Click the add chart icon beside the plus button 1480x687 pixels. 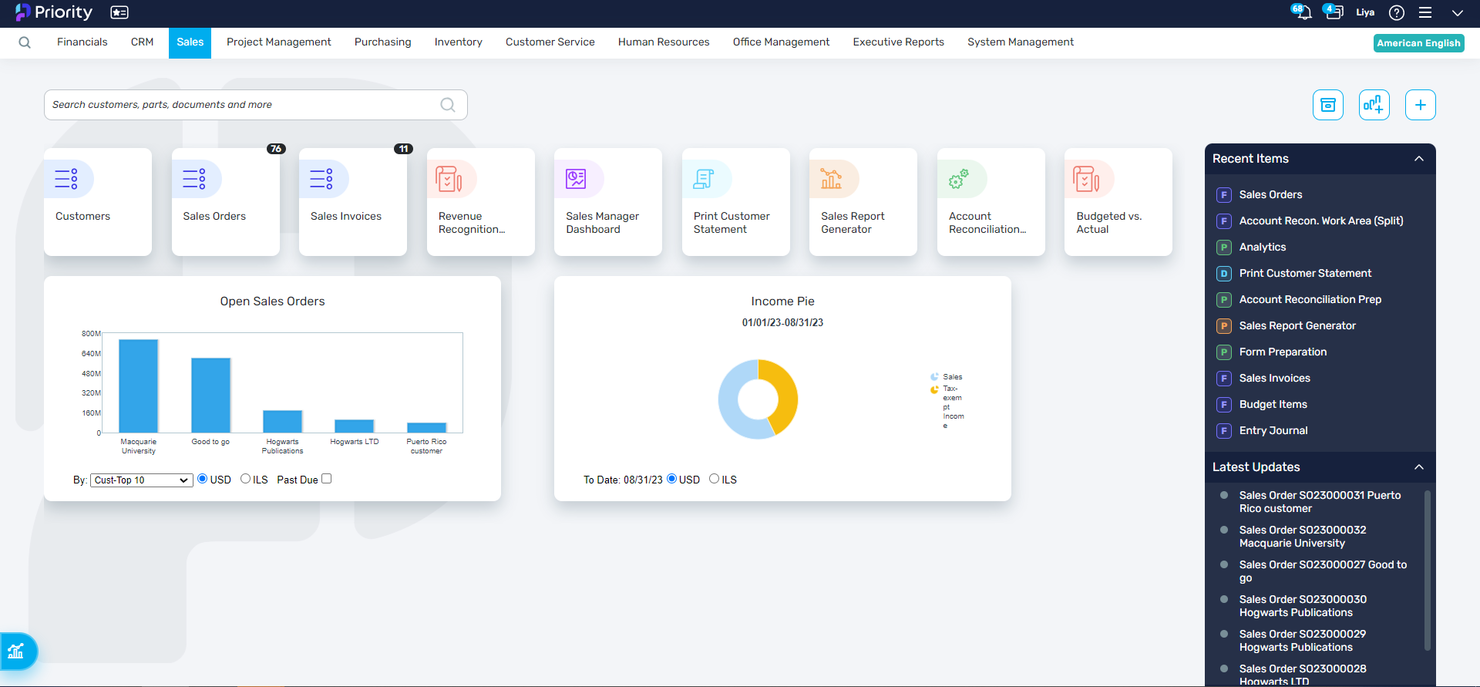tap(1374, 104)
